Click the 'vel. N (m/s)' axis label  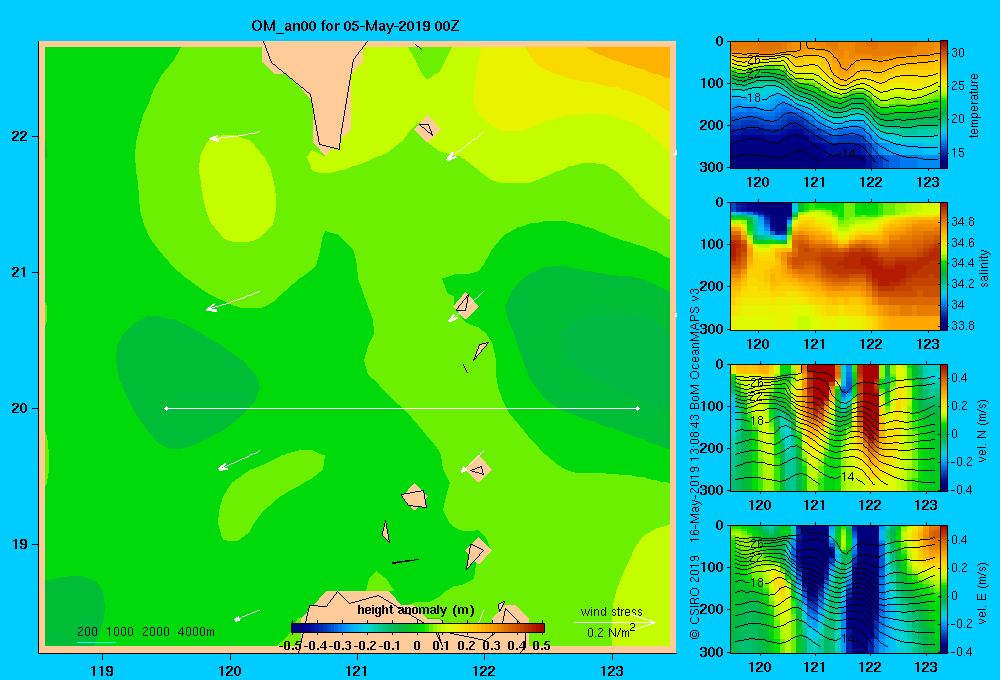(x=982, y=431)
